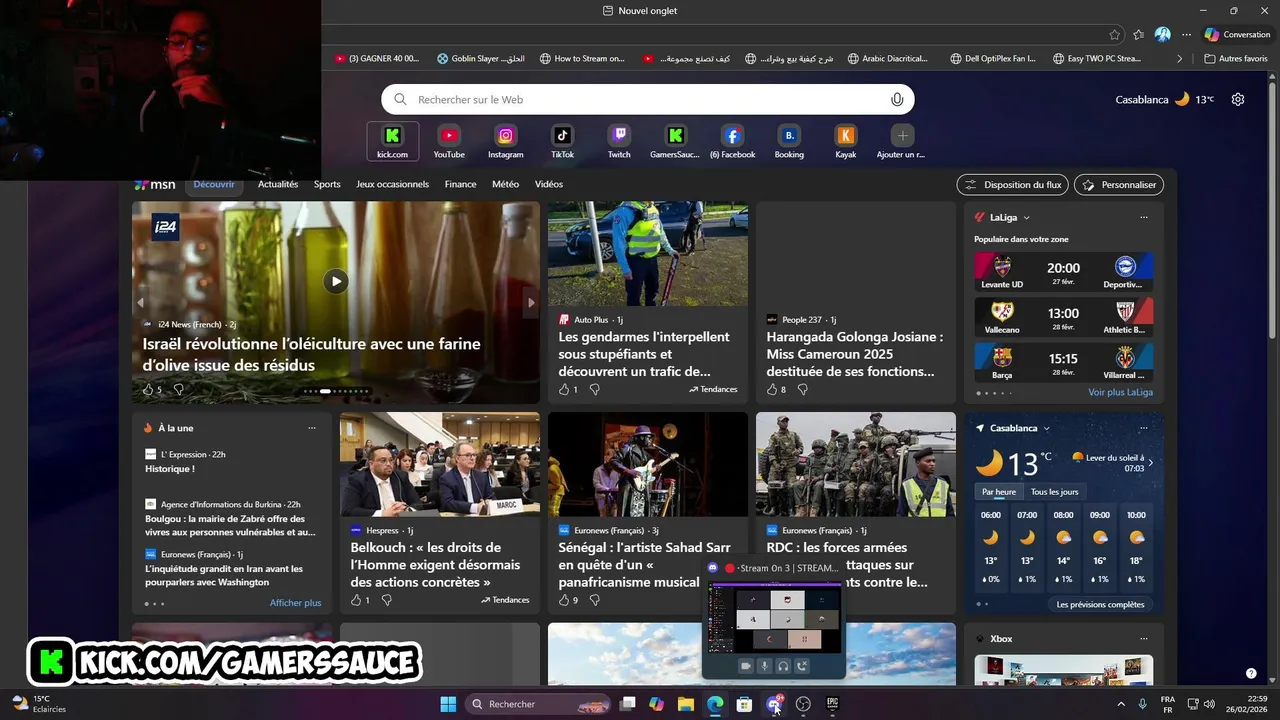The width and height of the screenshot is (1280, 720).
Task: Like the Sénégal Sahad Sarr article
Action: coord(564,600)
